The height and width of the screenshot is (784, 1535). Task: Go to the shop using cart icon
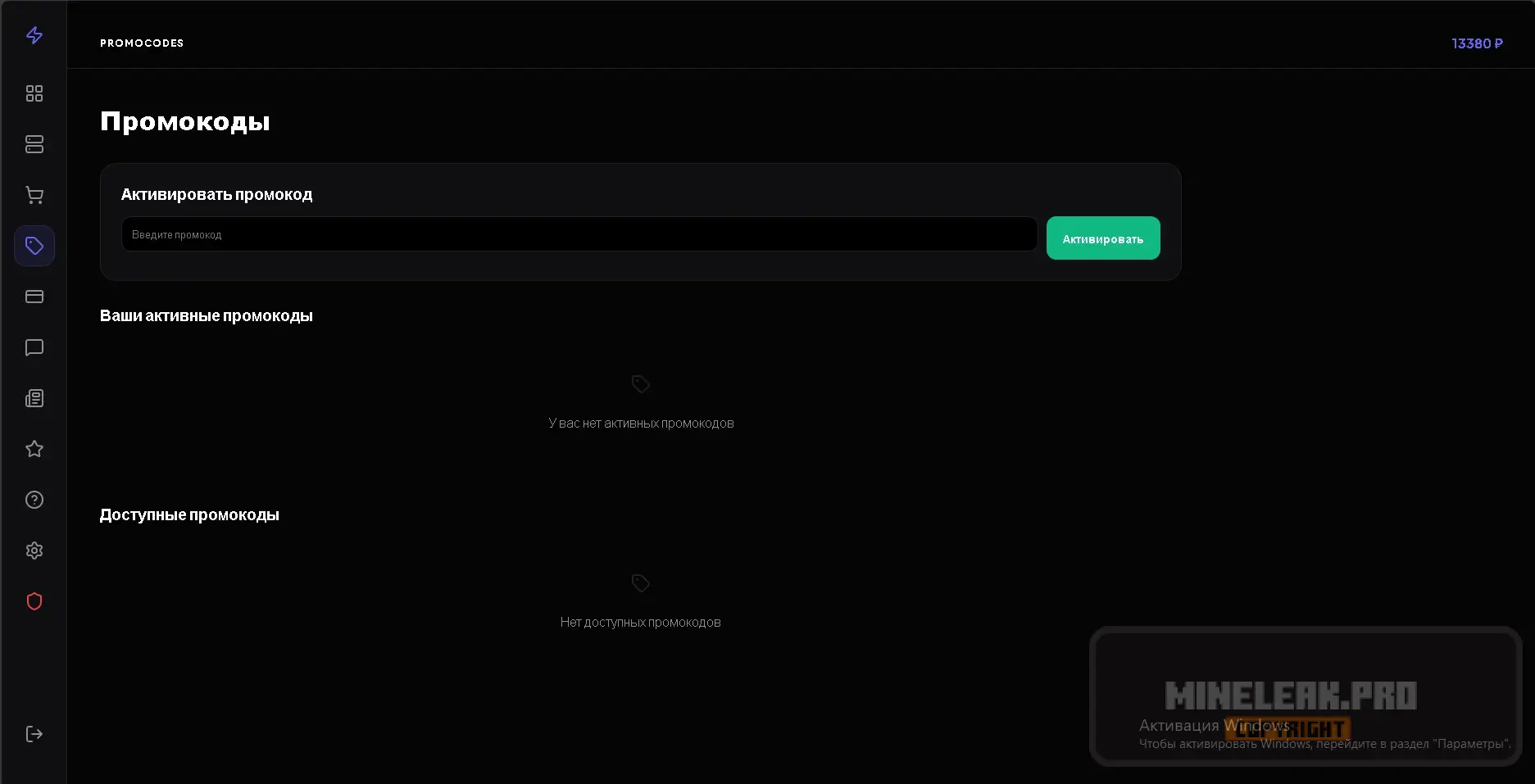(34, 195)
